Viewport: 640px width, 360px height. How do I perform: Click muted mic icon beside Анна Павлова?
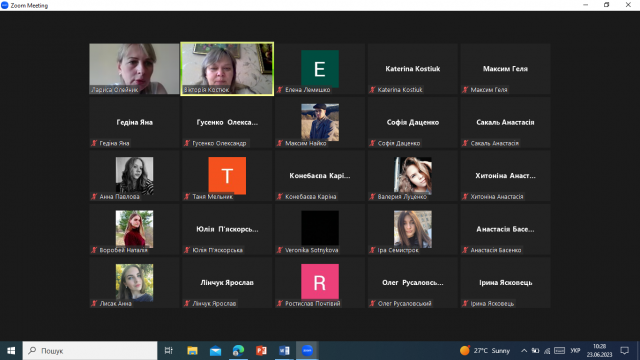94,197
